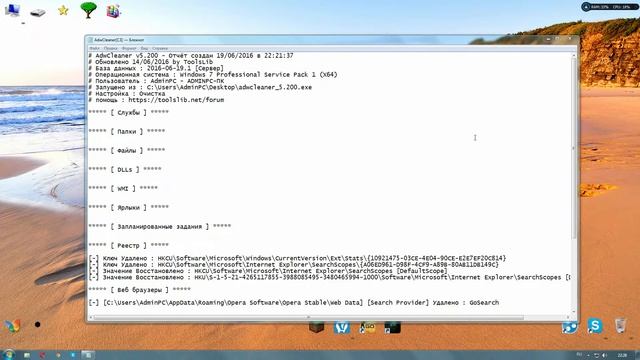
Task: Click the green tree desktop icon
Action: (x=88, y=10)
